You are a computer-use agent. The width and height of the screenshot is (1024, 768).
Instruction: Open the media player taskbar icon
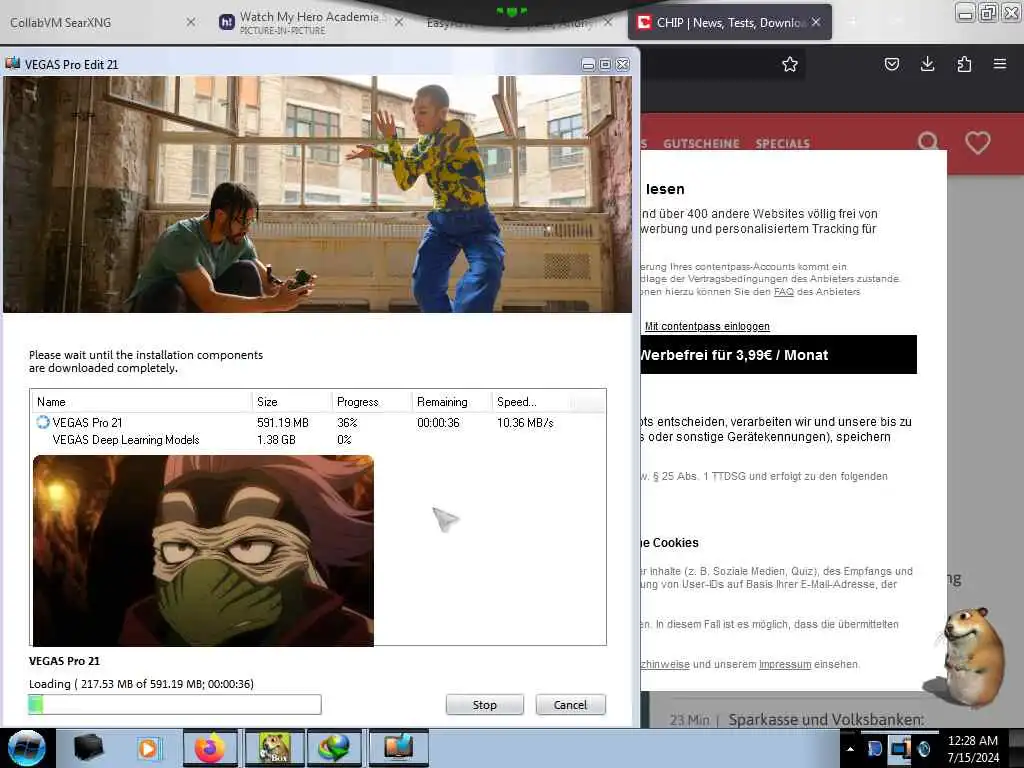[x=149, y=748]
